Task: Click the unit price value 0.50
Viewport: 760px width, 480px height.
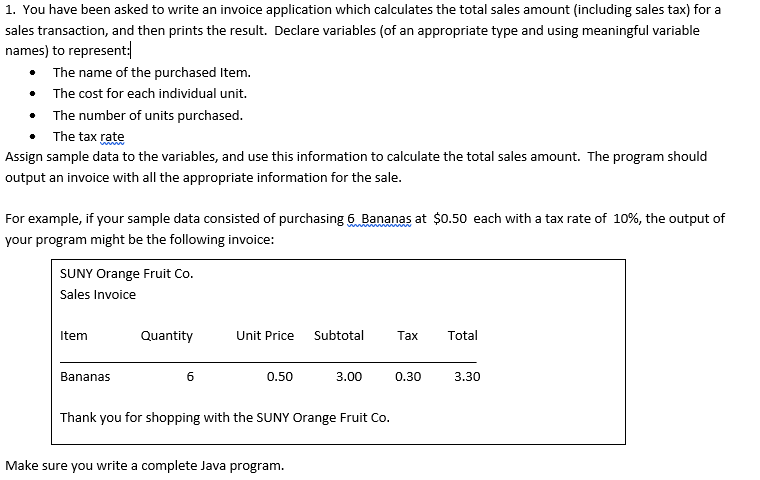Action: [x=280, y=377]
